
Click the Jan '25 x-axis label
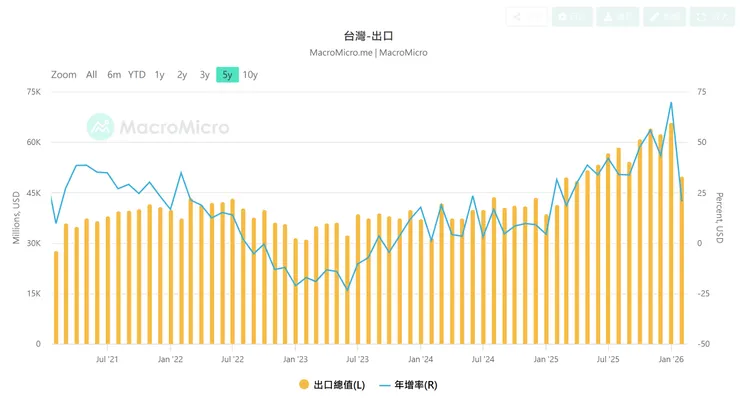[546, 359]
